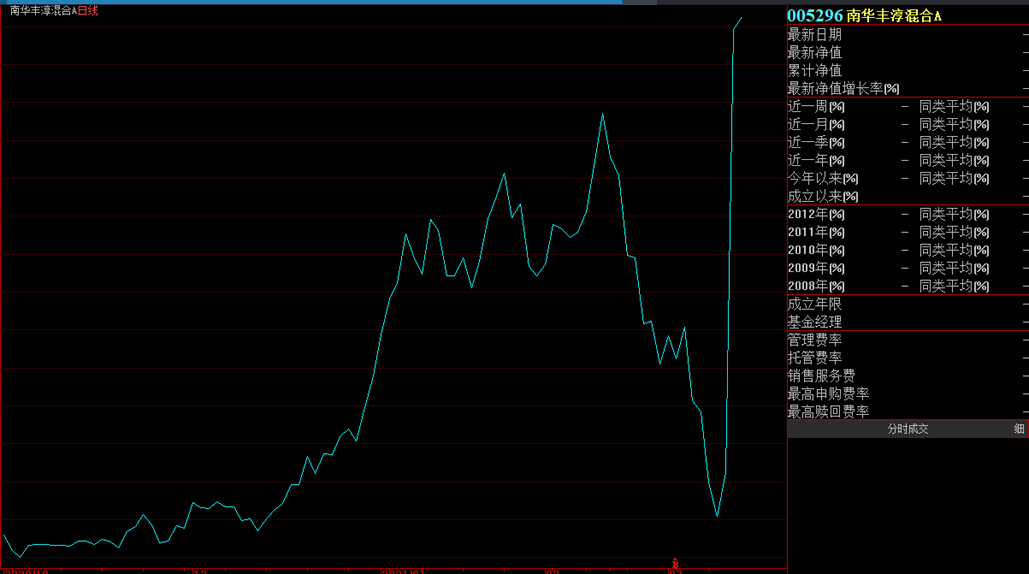Click the 2008年(%) label

tap(816, 286)
